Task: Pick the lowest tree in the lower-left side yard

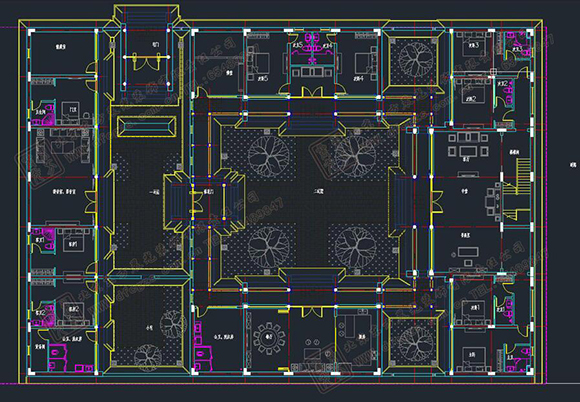Action: 148,358
